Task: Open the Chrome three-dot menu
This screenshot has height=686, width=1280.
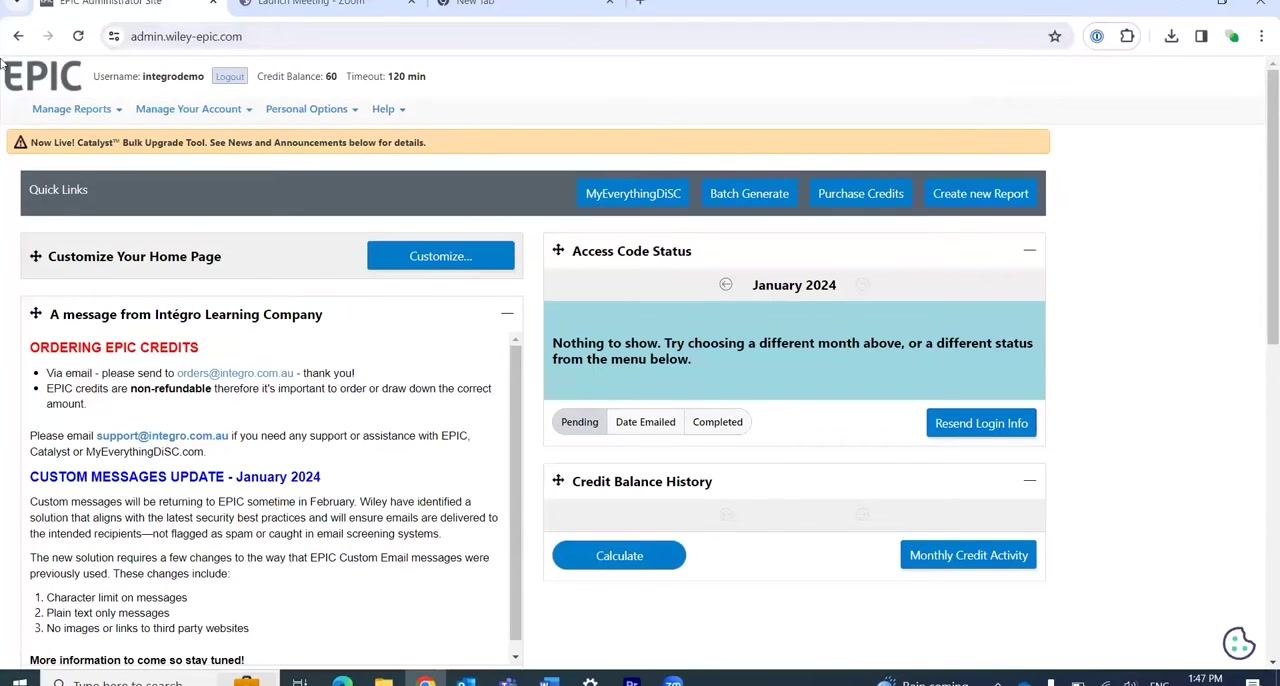Action: pyautogui.click(x=1262, y=36)
